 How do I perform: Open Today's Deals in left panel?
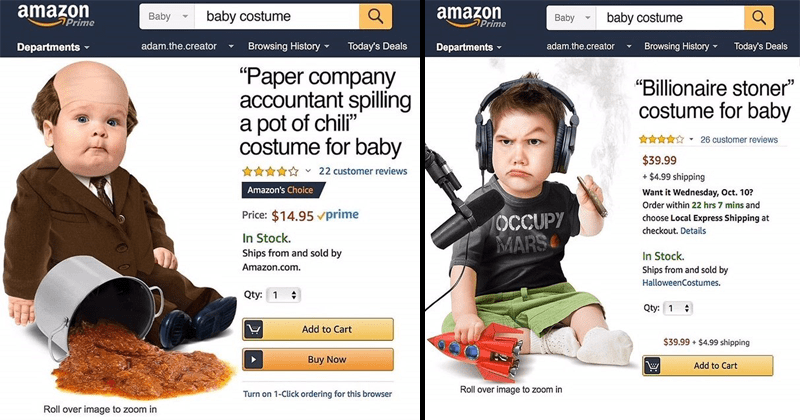(377, 46)
